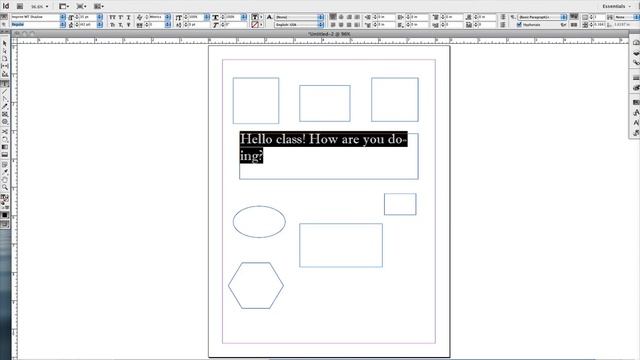
Task: Click the Untitled-2 document title tab
Action: click(329, 34)
